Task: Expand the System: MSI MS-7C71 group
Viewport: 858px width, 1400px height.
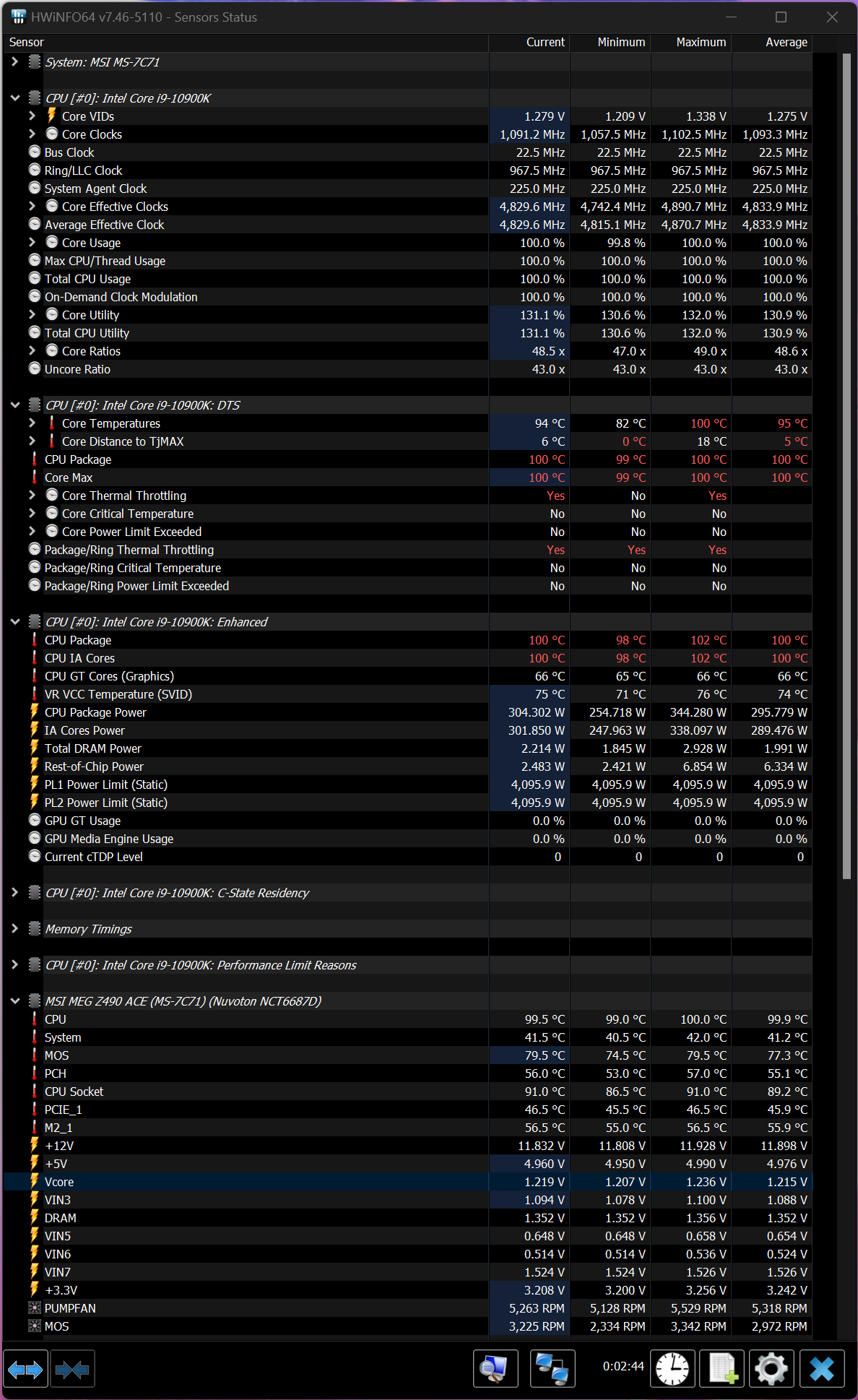Action: (14, 62)
